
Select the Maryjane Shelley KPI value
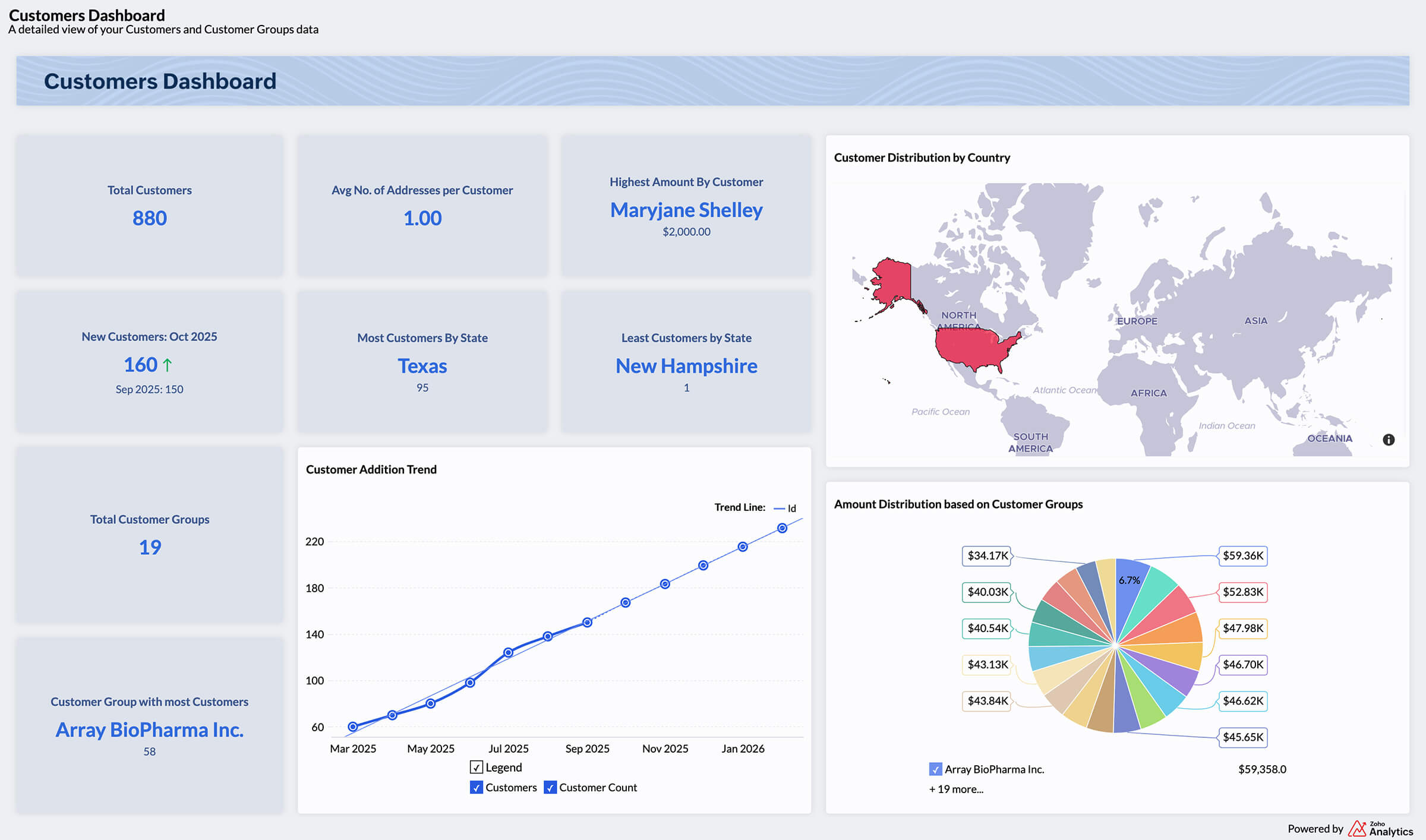click(x=686, y=210)
